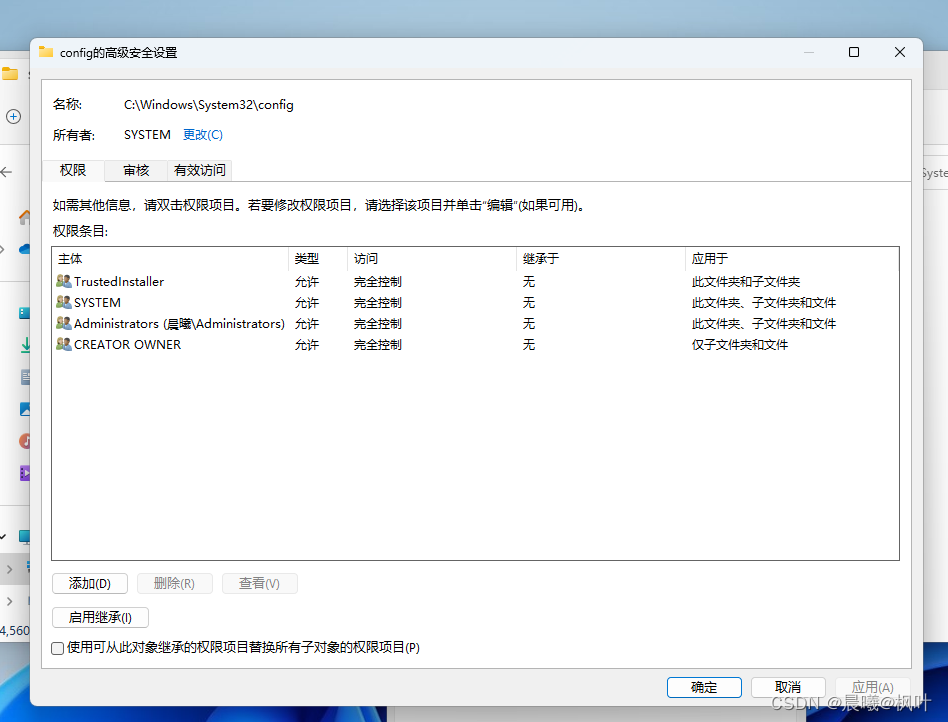Open the Pictures icon in the Explorer sidebar
This screenshot has width=948, height=722.
25,409
